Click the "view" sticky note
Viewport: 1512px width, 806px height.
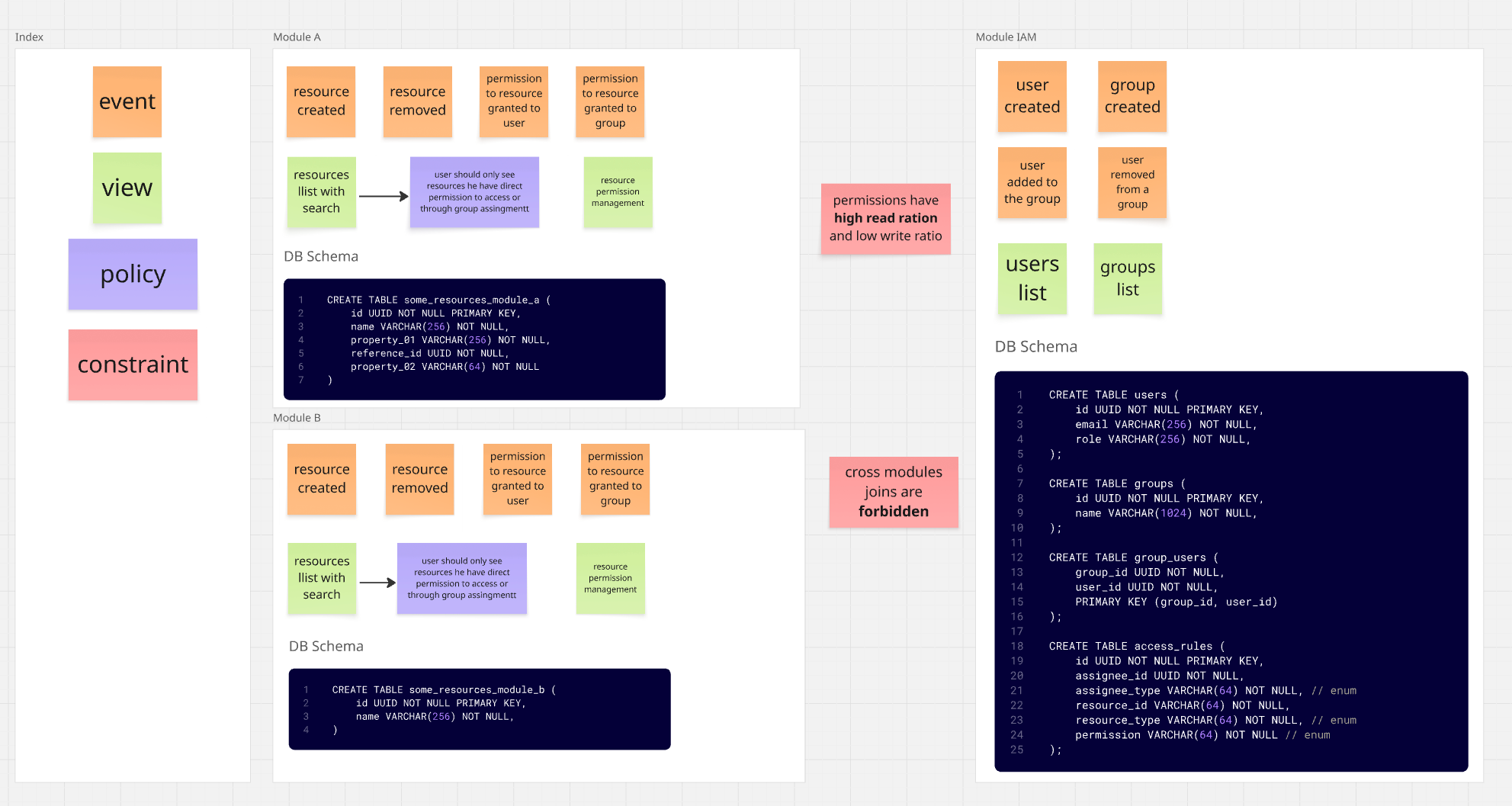pos(127,188)
